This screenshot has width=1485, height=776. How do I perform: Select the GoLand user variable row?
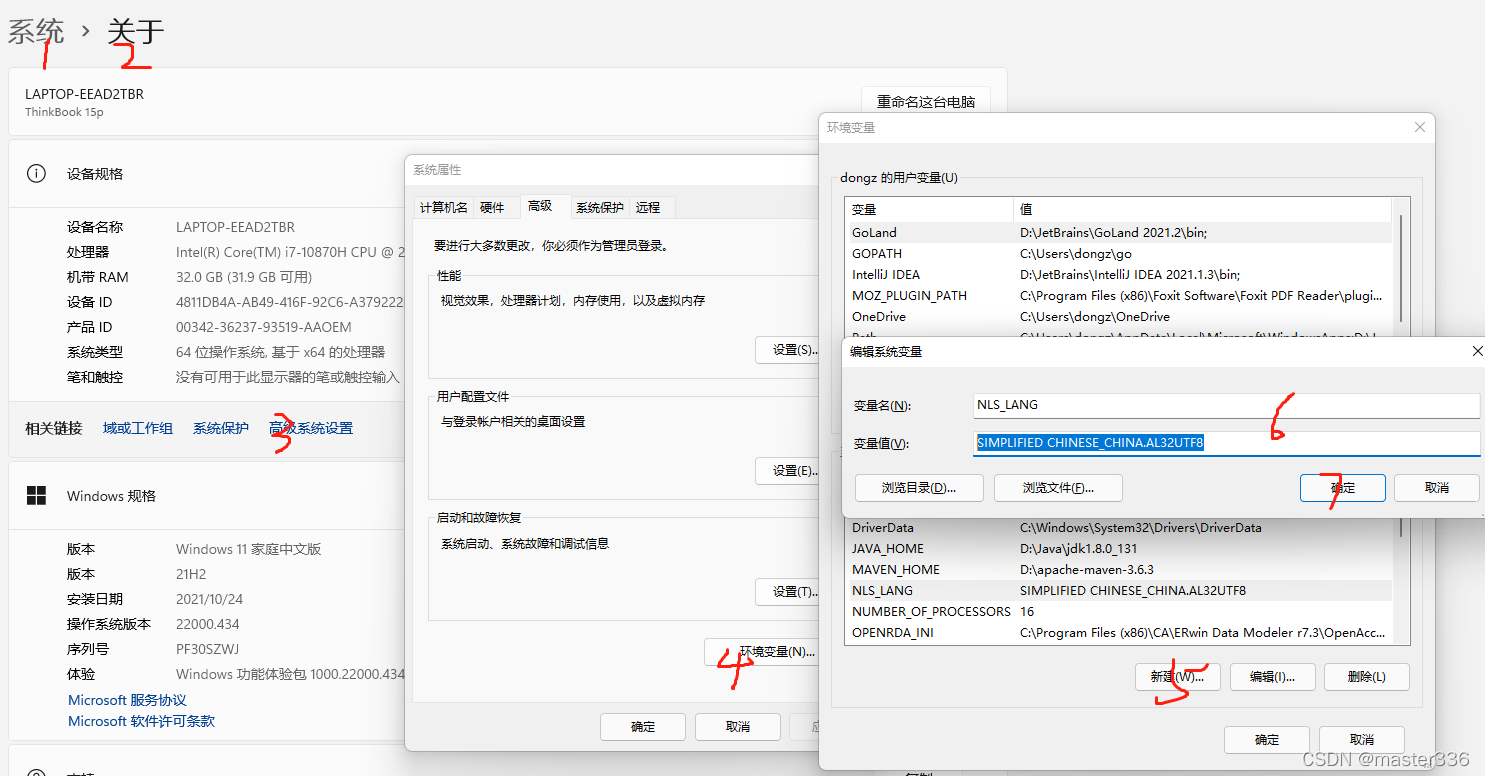pos(1118,232)
